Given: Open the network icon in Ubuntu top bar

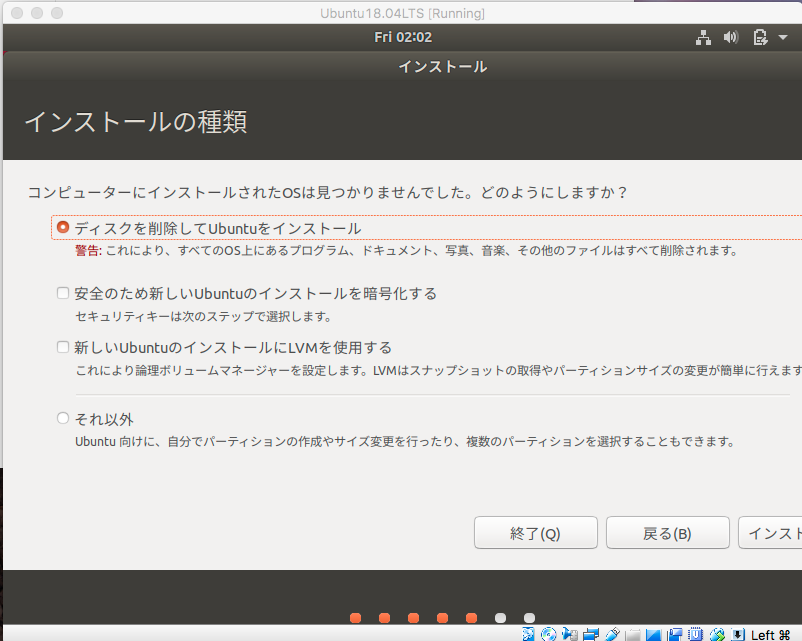Looking at the screenshot, I should click(703, 37).
